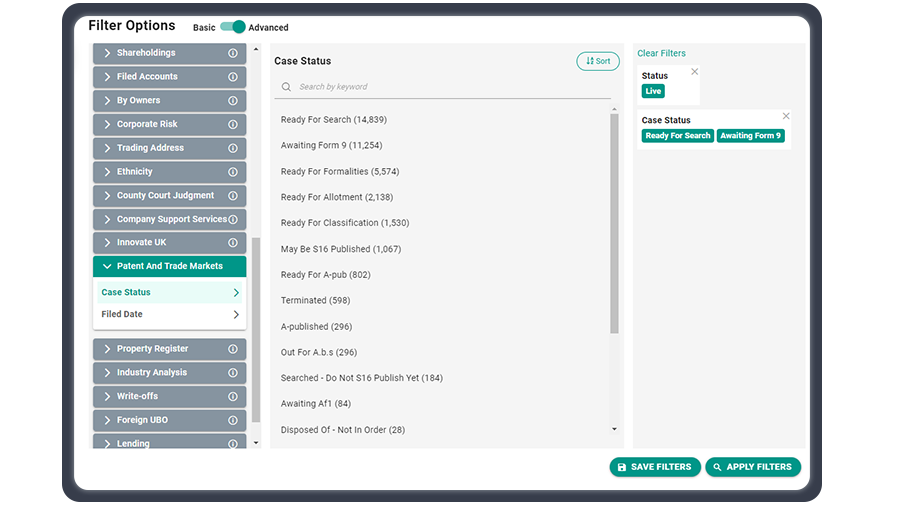The image size is (915, 506).
Task: Select Ready For A-pub (802)
Action: click(326, 275)
